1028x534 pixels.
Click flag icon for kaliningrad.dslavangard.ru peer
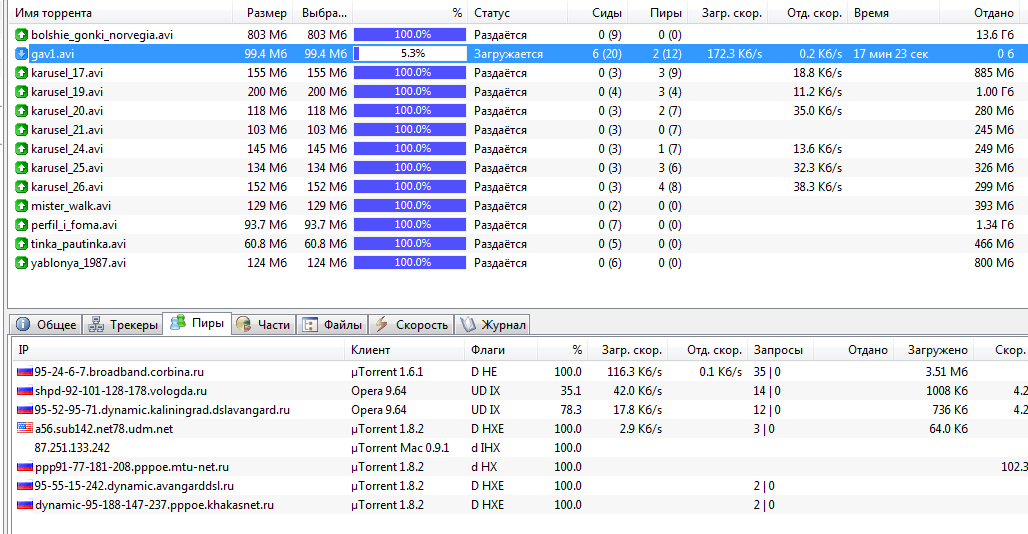[x=25, y=410]
